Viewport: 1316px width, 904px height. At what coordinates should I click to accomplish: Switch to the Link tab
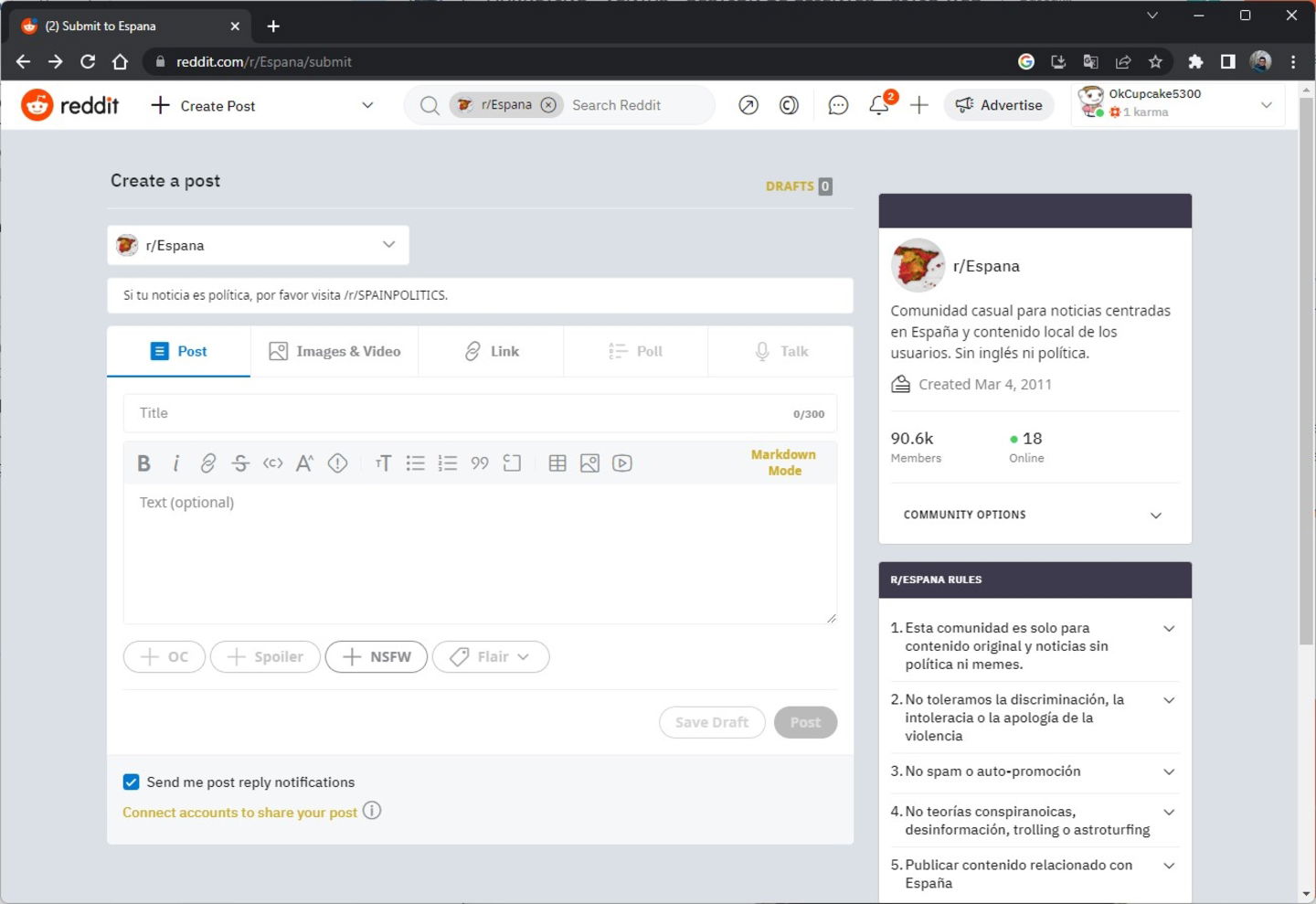coord(491,351)
